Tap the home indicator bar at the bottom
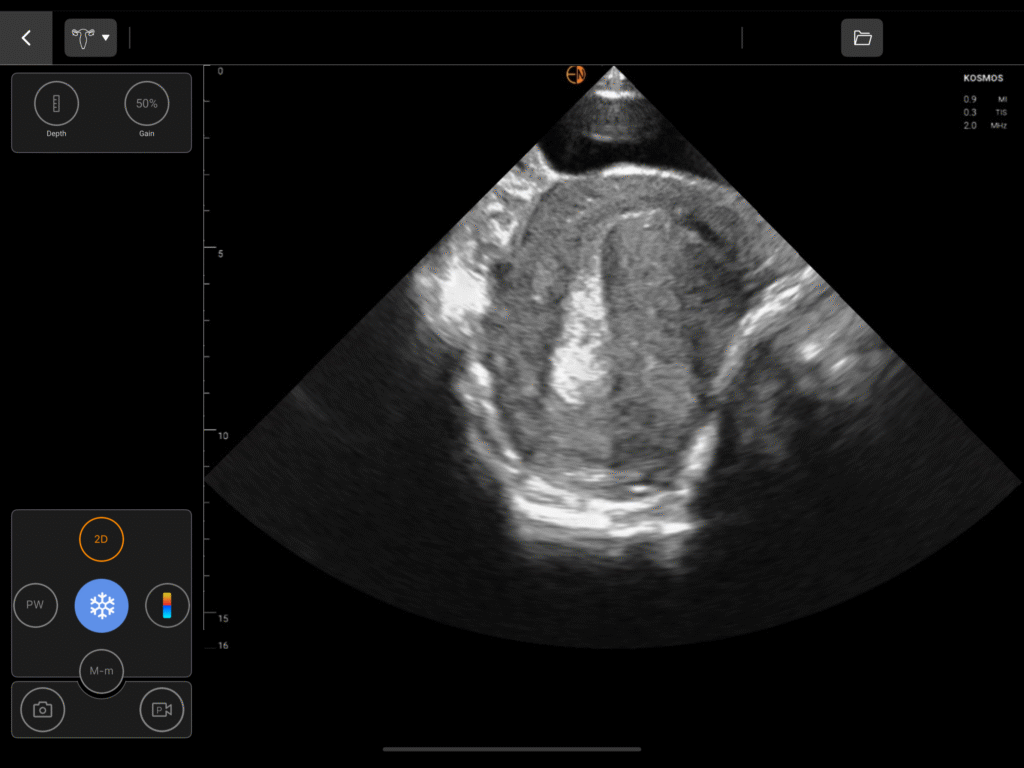 pyautogui.click(x=512, y=749)
